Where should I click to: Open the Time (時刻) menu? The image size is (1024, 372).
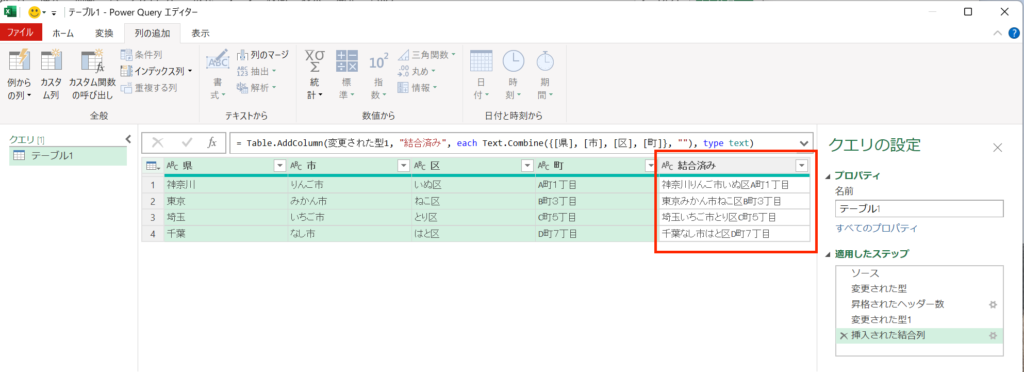513,75
